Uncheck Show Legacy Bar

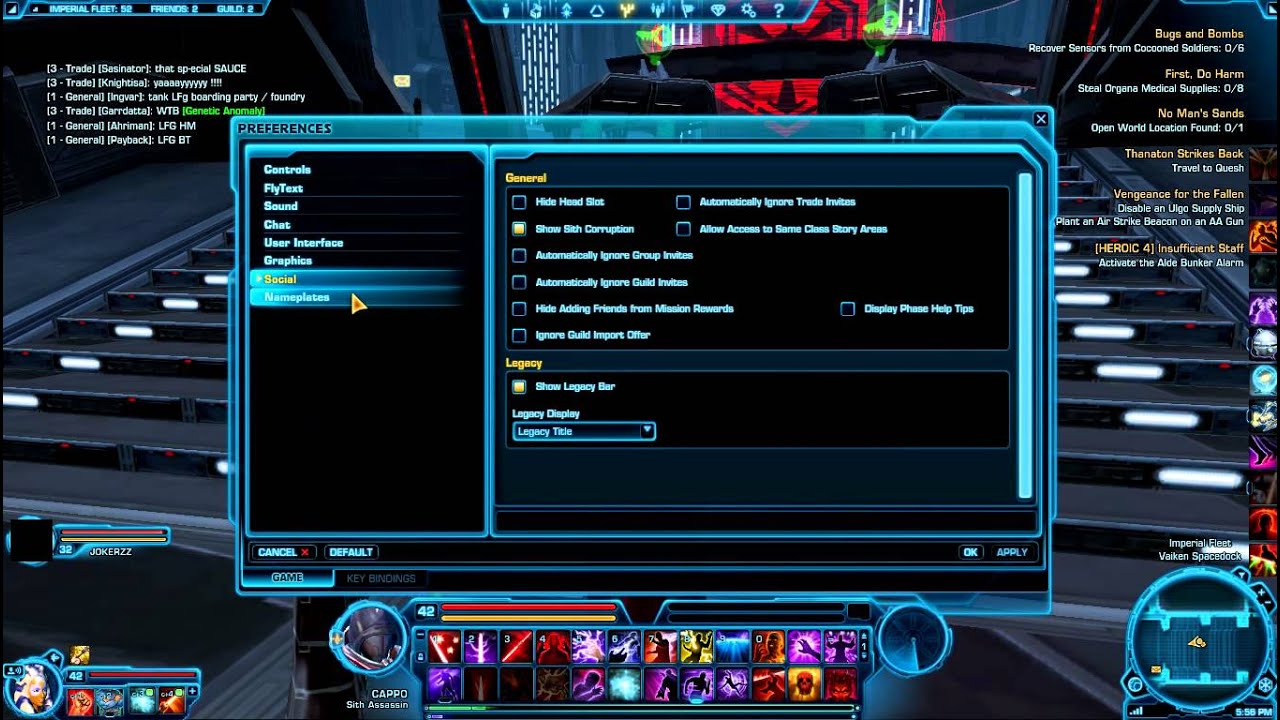coord(519,386)
